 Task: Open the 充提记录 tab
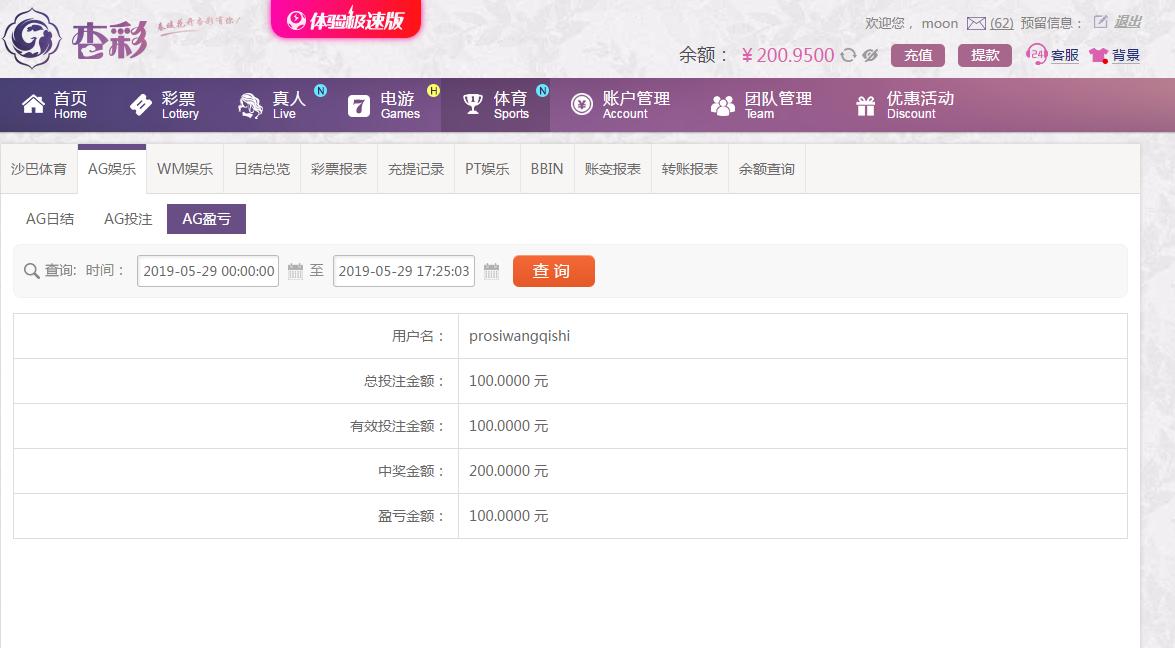click(416, 169)
